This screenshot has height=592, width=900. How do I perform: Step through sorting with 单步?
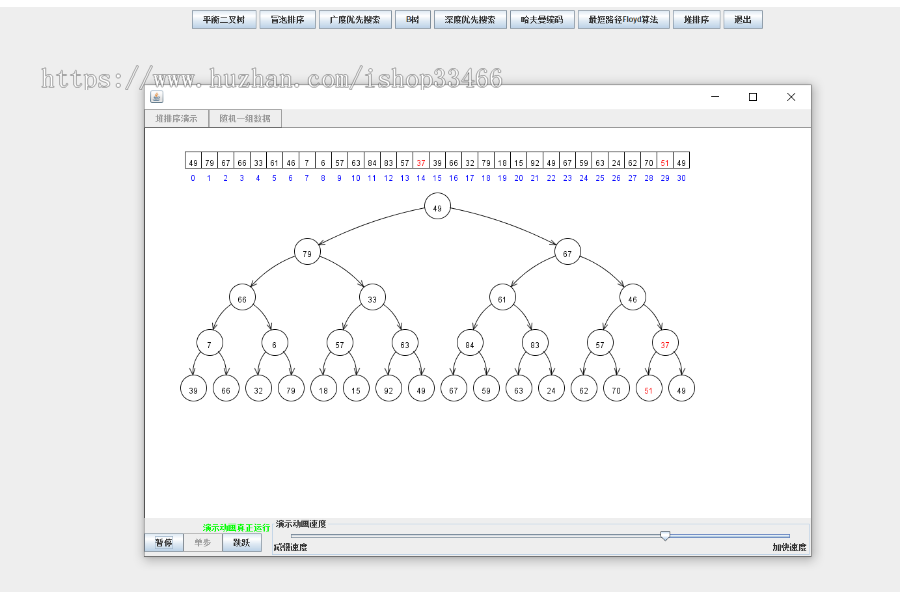click(201, 542)
